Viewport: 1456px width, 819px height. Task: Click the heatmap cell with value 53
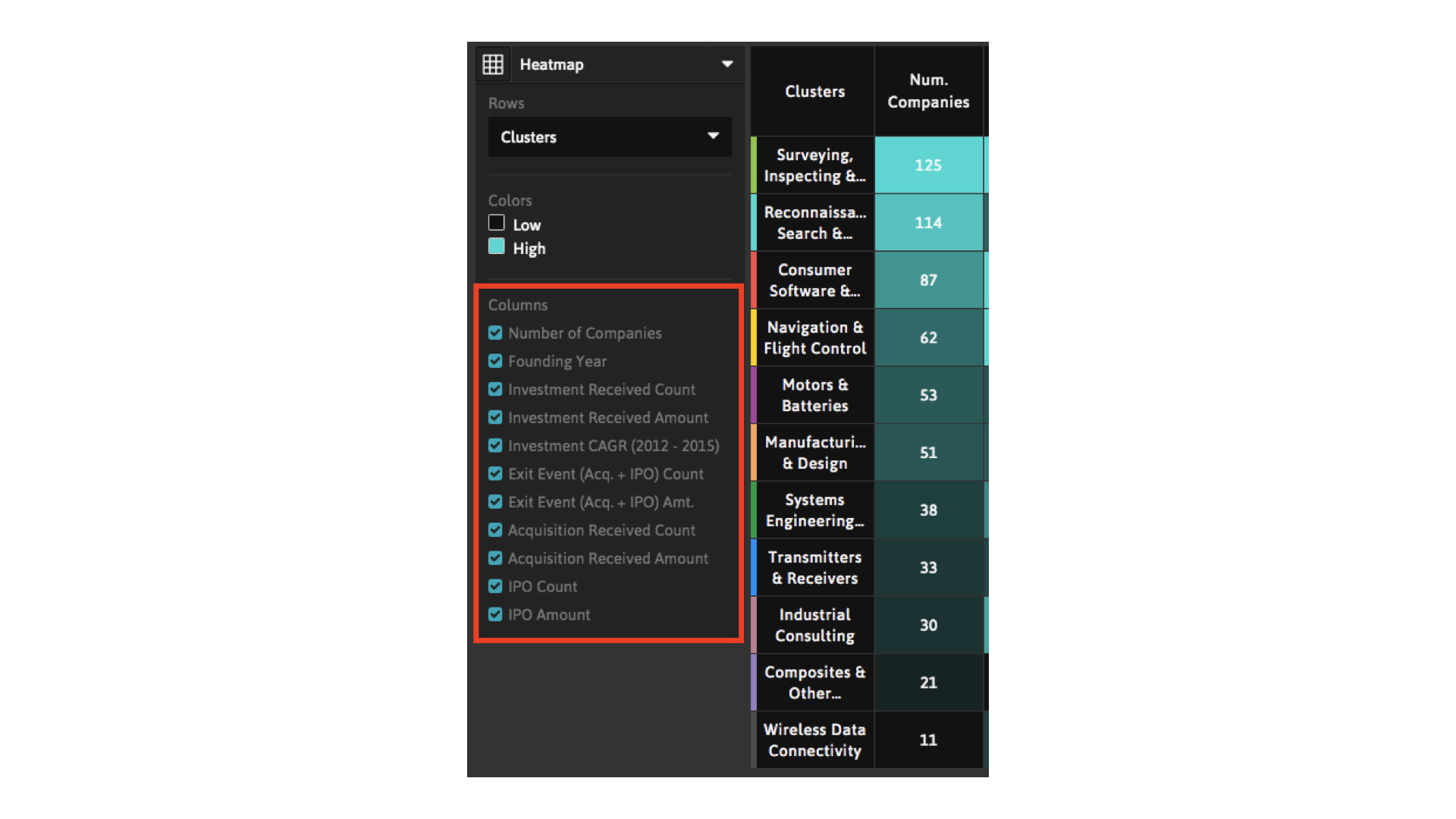928,395
